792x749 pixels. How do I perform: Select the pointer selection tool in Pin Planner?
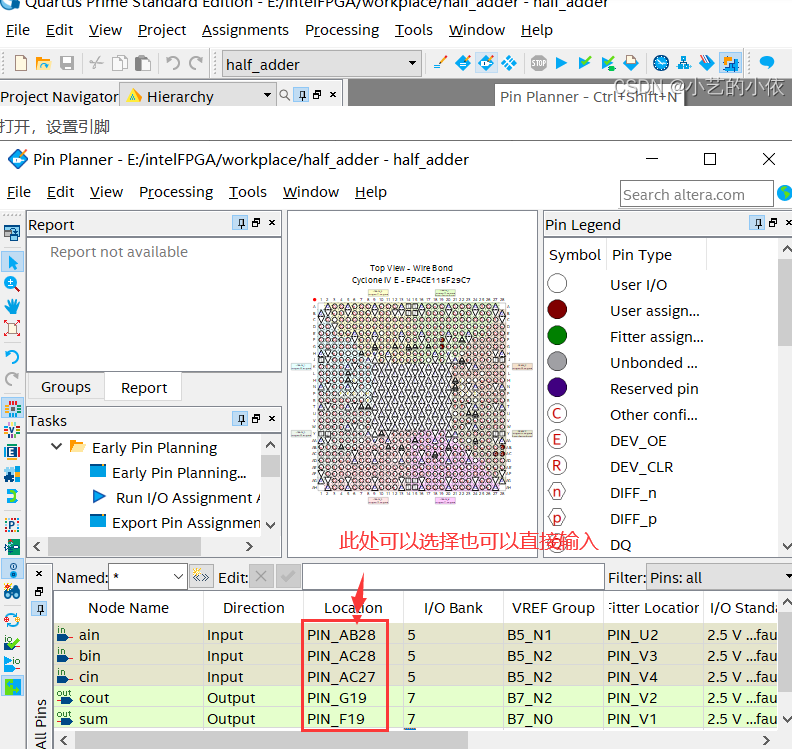click(12, 262)
